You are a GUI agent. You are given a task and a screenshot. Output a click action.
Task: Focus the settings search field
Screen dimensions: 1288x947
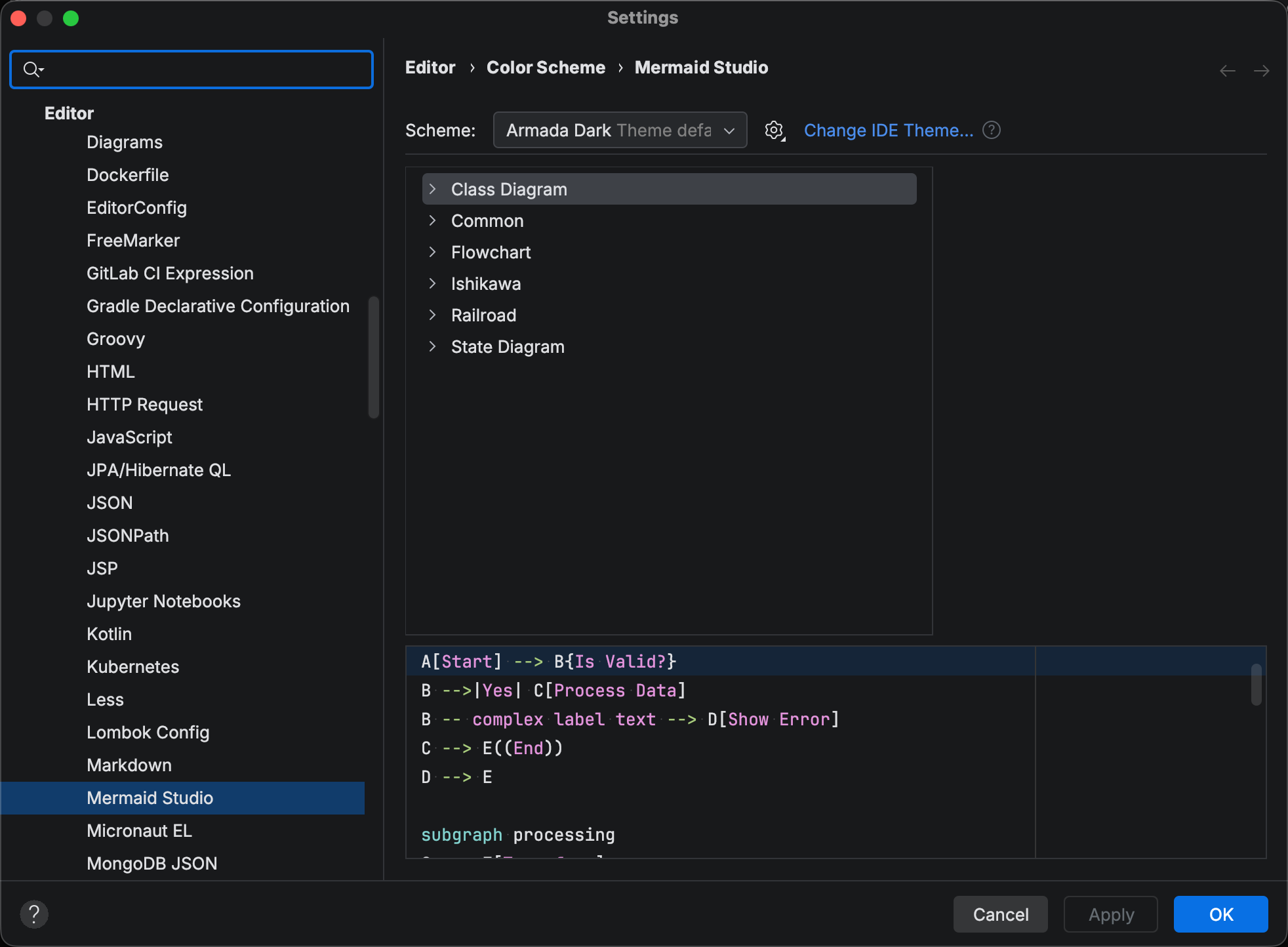[191, 69]
